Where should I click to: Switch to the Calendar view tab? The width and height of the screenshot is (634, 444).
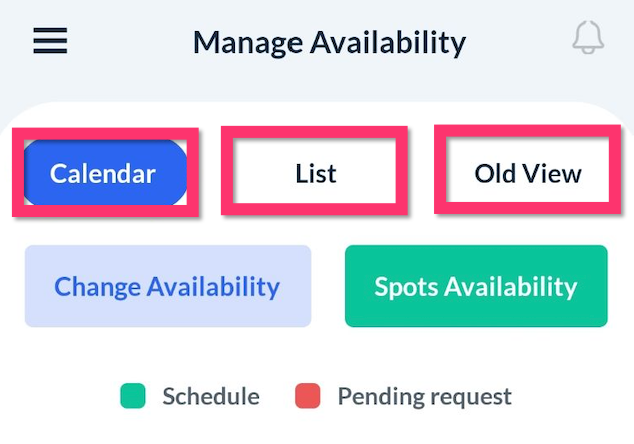[x=104, y=174]
